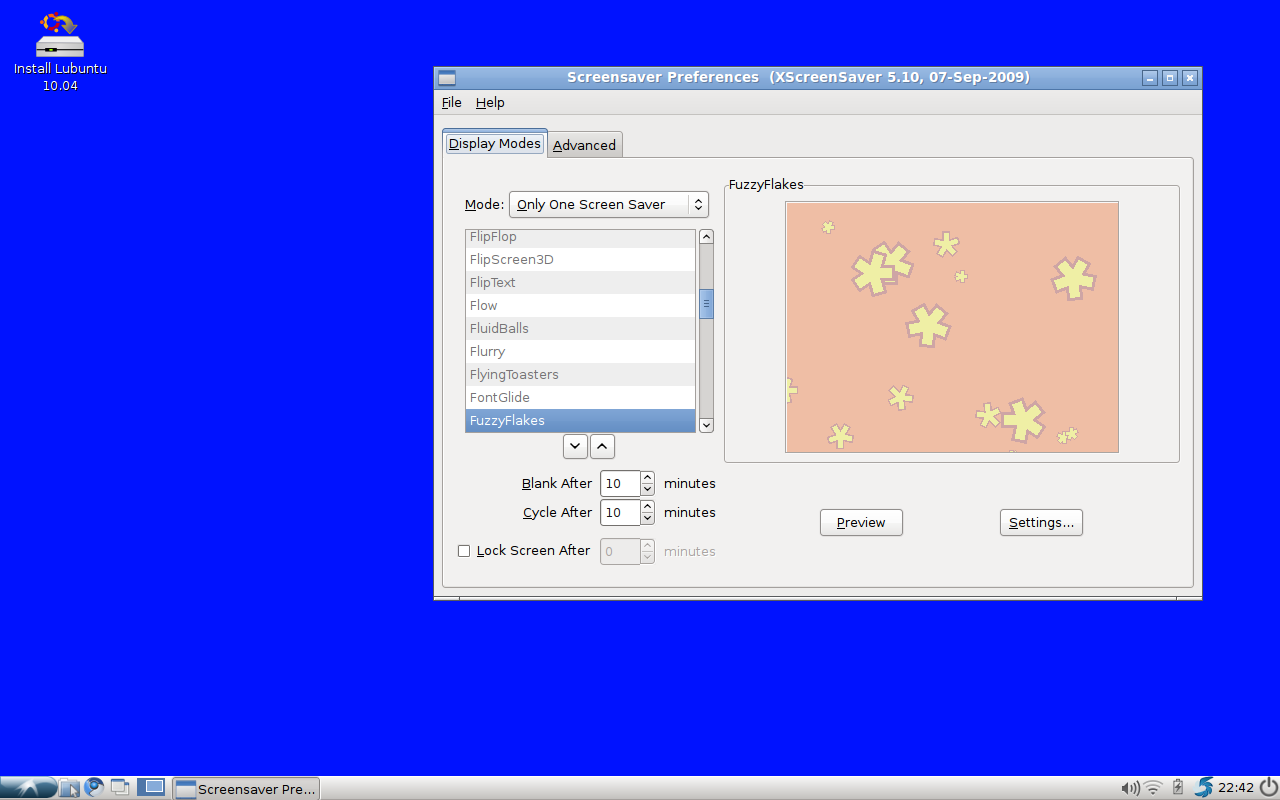Select FontGlide in the list

(x=580, y=398)
